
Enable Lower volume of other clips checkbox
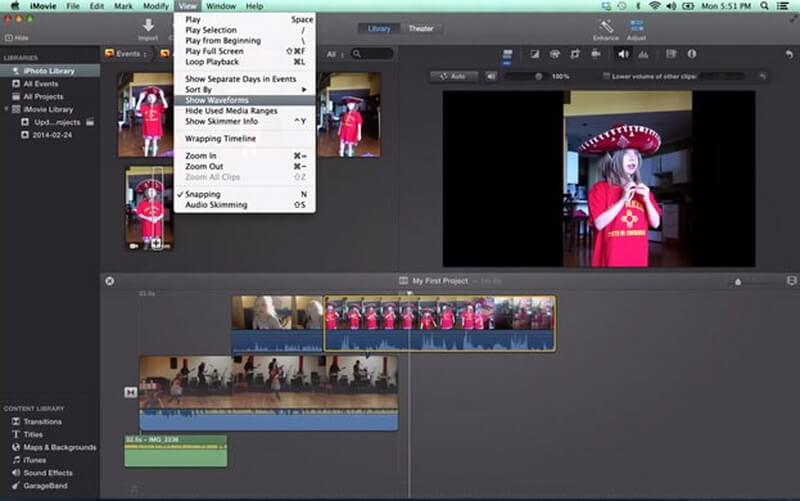point(606,76)
